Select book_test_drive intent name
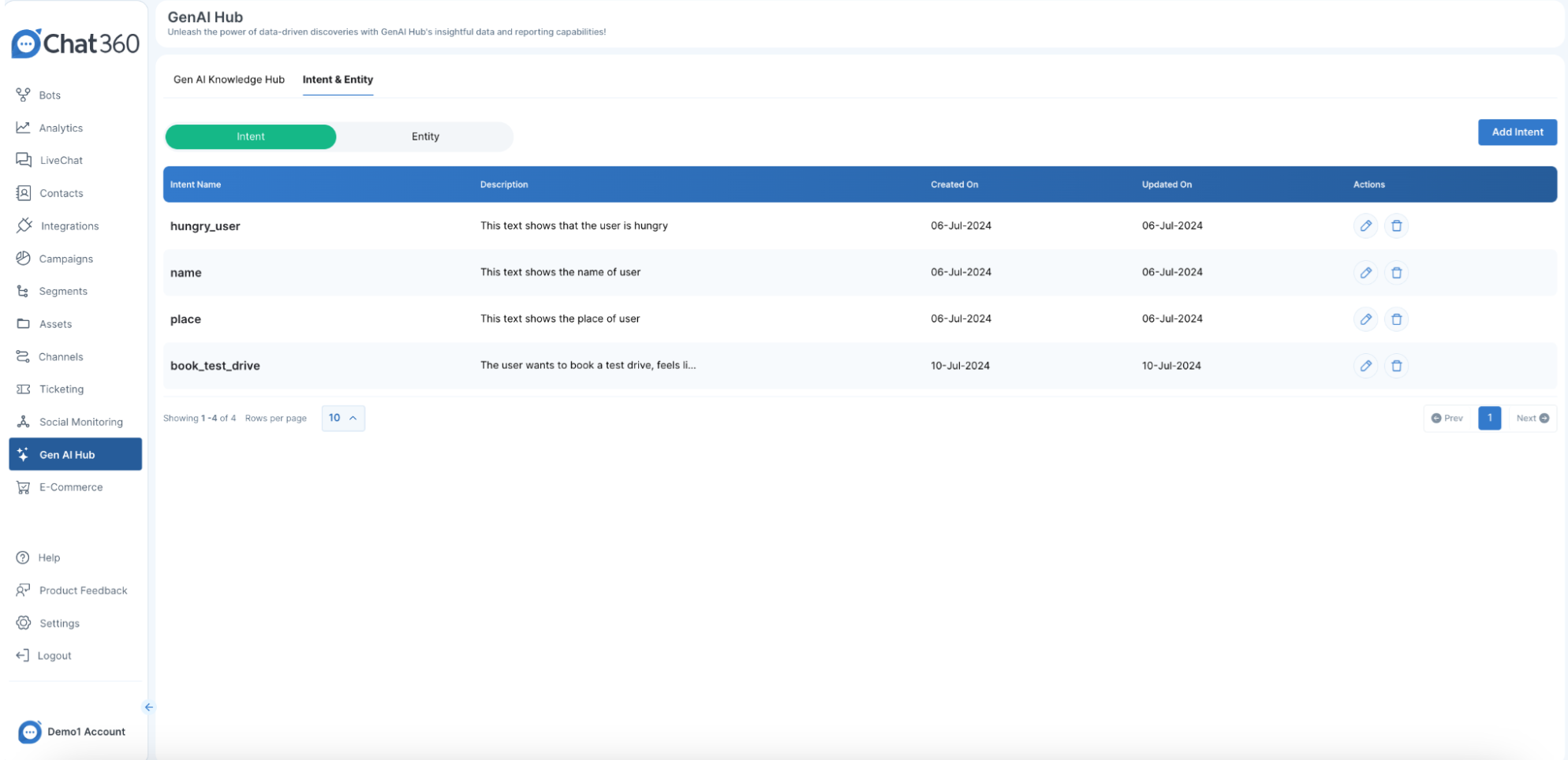This screenshot has height=760, width=1568. click(x=215, y=366)
